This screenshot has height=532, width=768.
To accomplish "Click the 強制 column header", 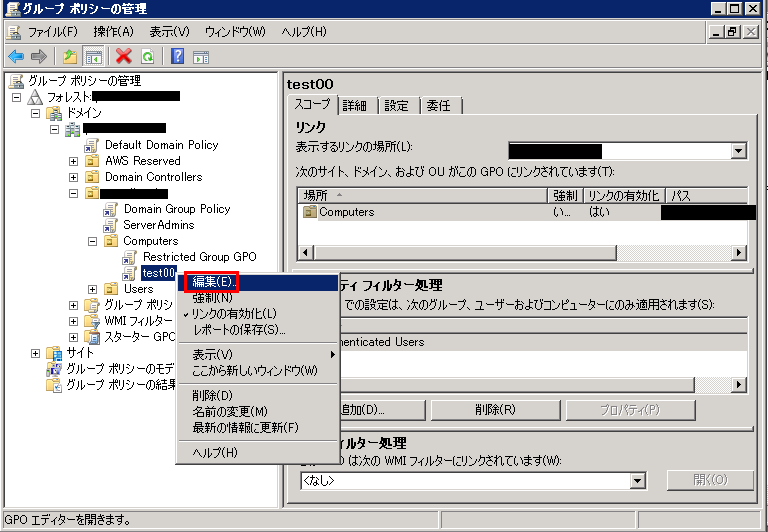I will tap(565, 195).
